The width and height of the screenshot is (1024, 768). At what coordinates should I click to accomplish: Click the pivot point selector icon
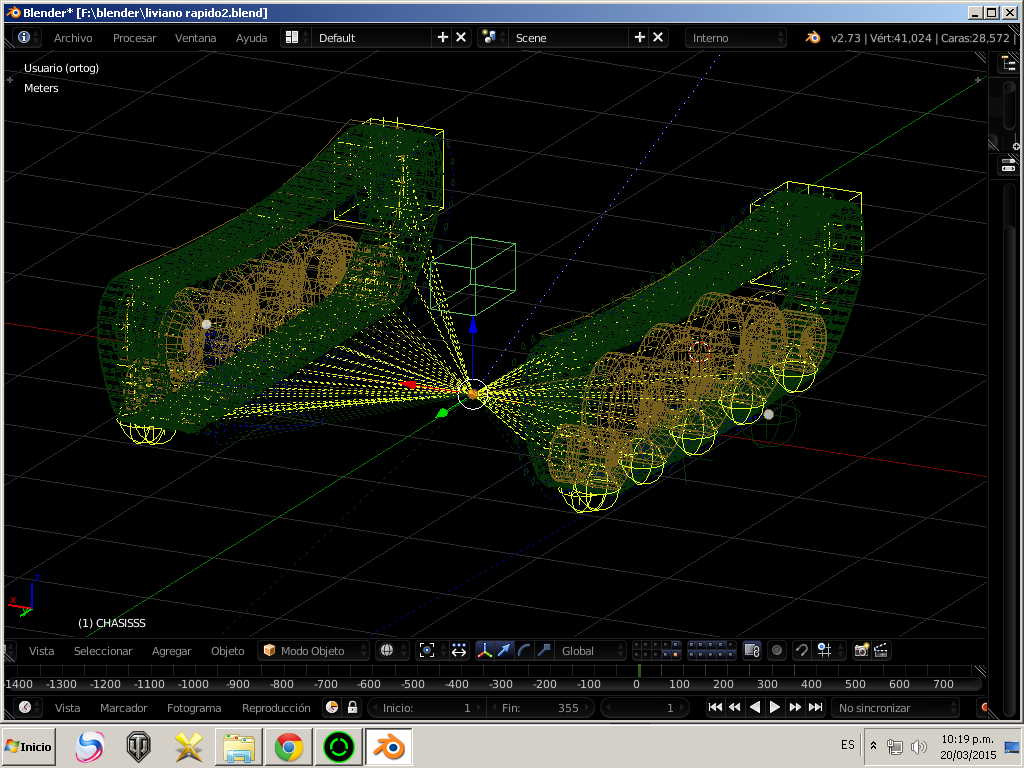[427, 650]
